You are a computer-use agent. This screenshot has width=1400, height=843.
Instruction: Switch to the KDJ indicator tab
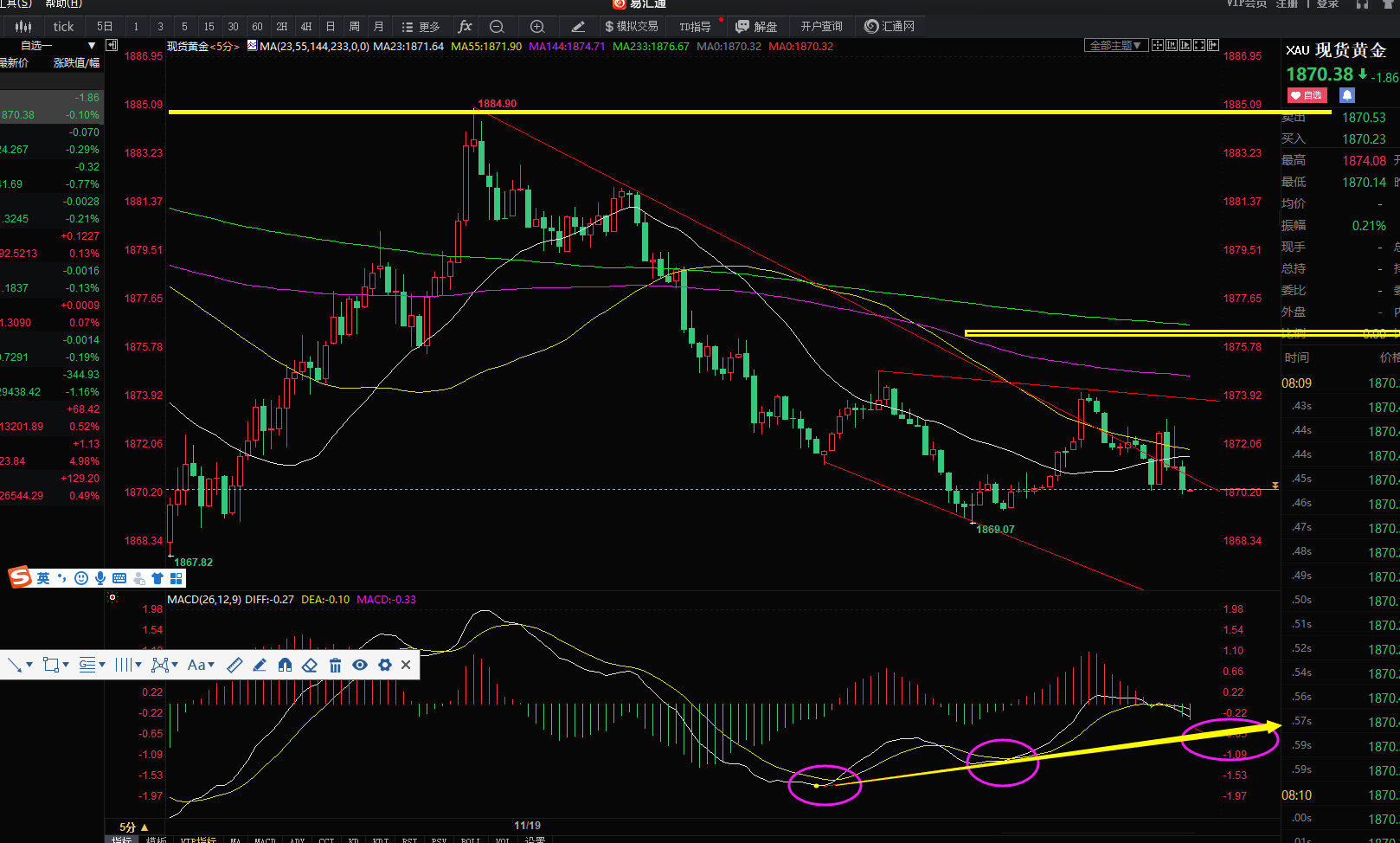pos(380,840)
